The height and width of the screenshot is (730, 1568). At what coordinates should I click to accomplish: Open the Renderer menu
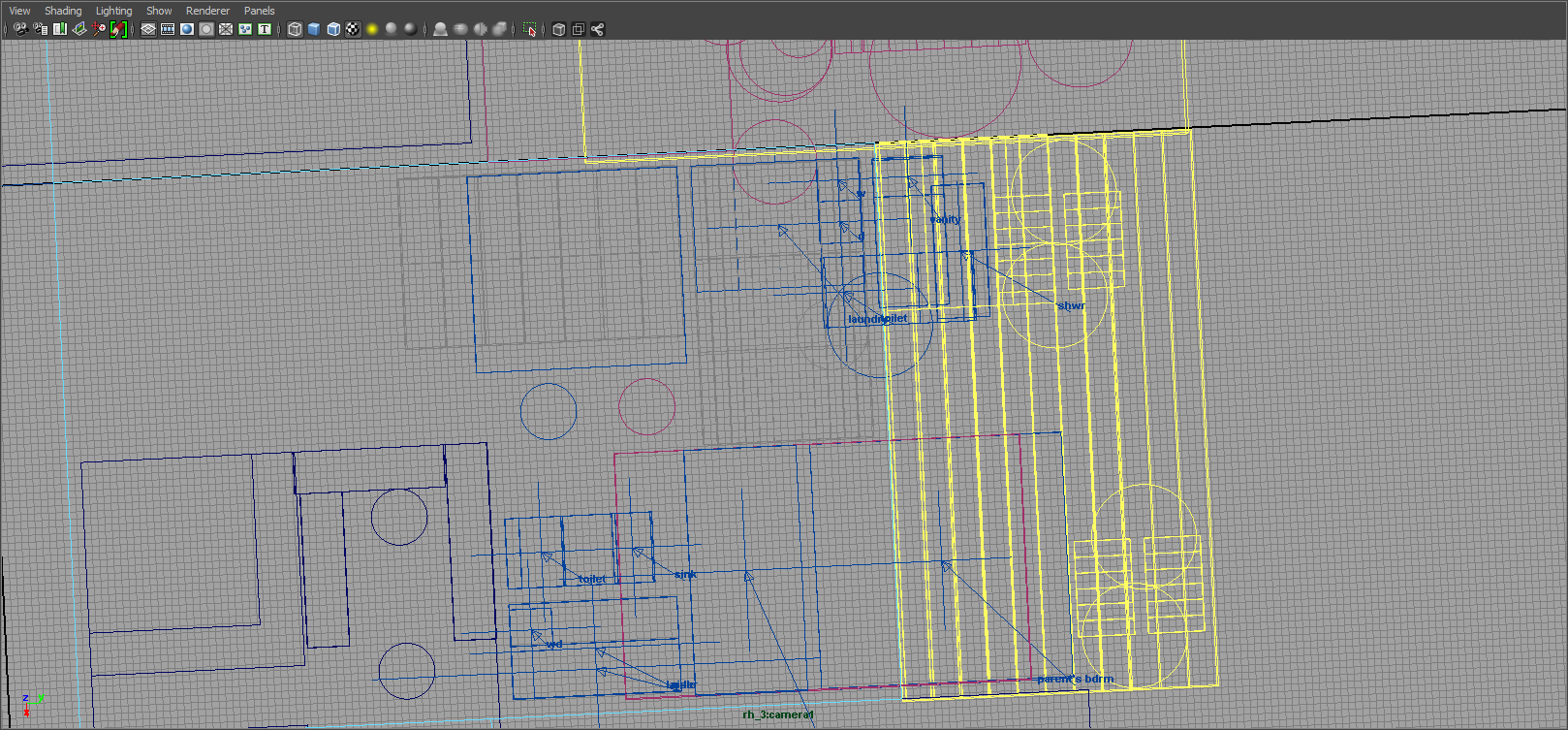pos(207,11)
